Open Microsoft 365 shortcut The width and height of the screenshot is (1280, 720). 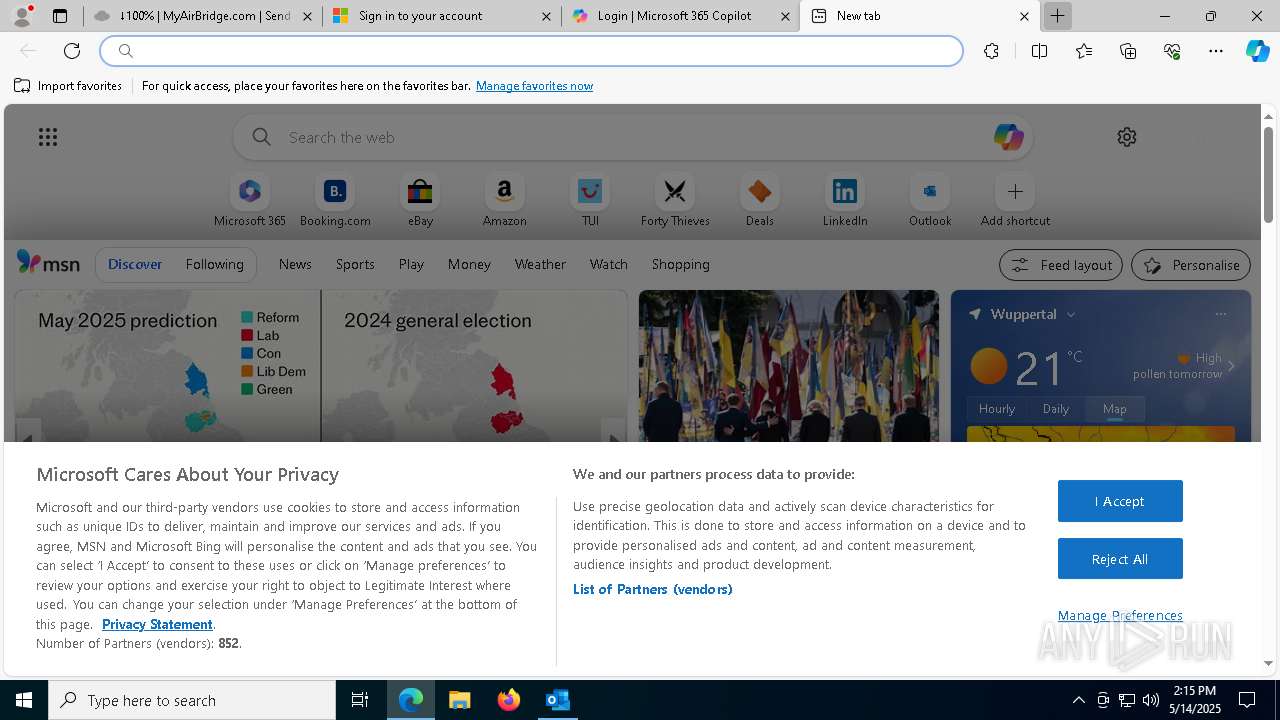coord(250,201)
